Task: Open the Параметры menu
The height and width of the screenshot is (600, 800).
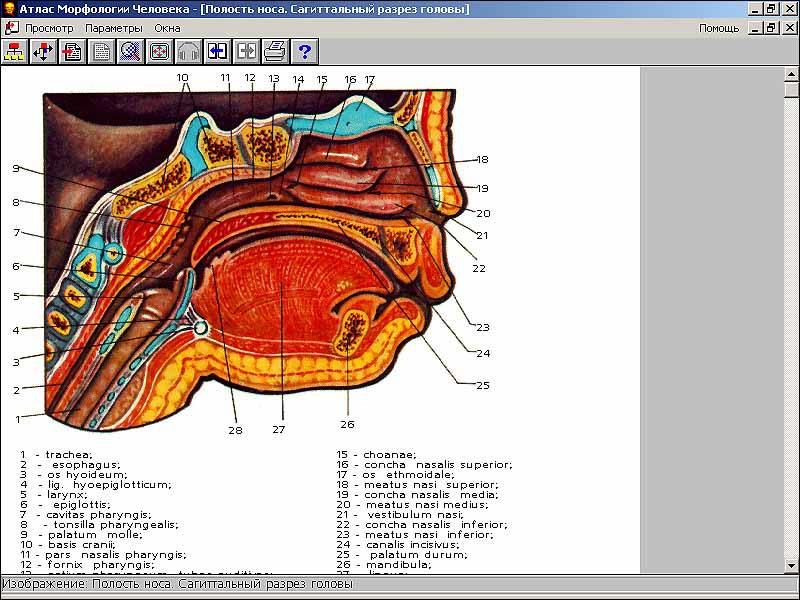Action: click(x=113, y=28)
